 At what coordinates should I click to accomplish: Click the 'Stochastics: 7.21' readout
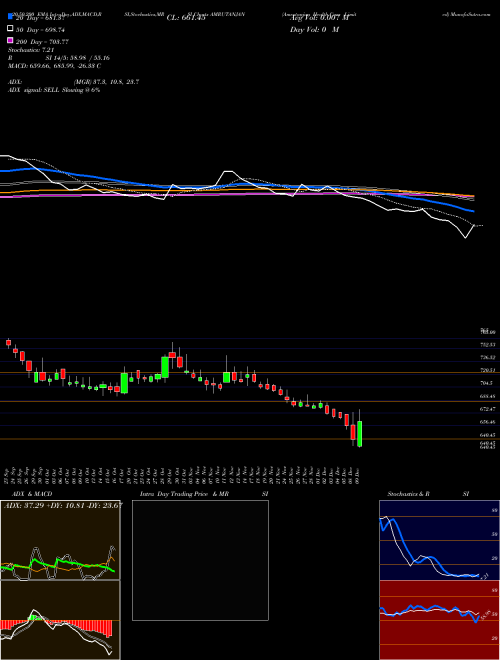(31, 50)
